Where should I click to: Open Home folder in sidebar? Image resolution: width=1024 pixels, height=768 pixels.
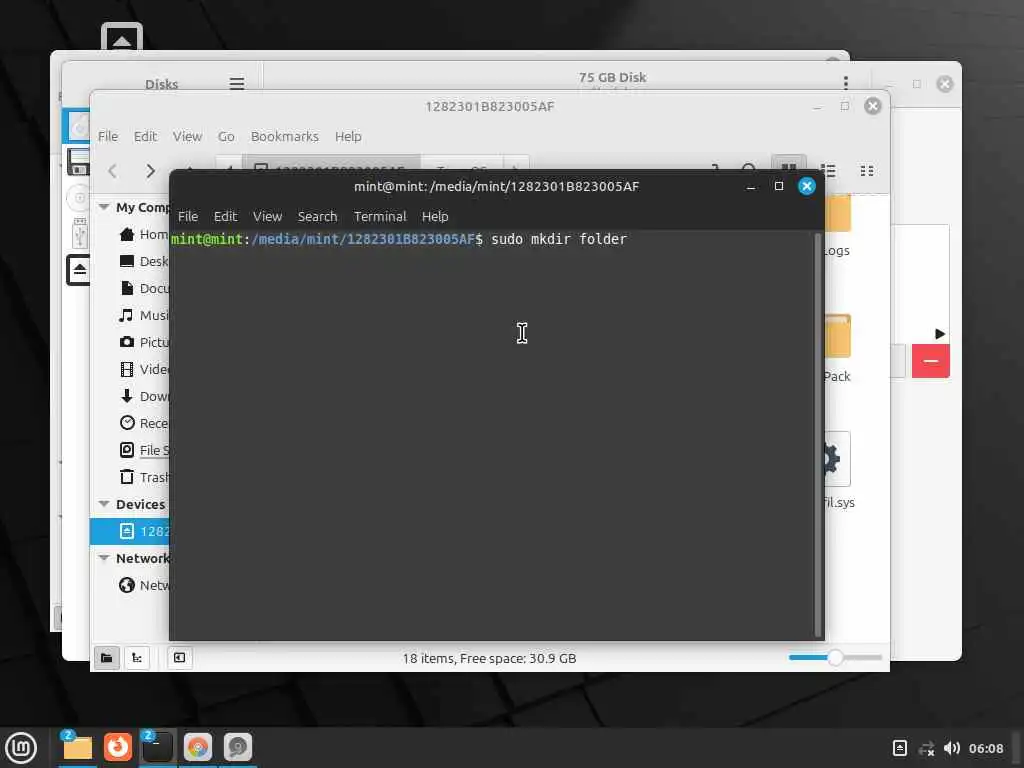pyautogui.click(x=144, y=234)
